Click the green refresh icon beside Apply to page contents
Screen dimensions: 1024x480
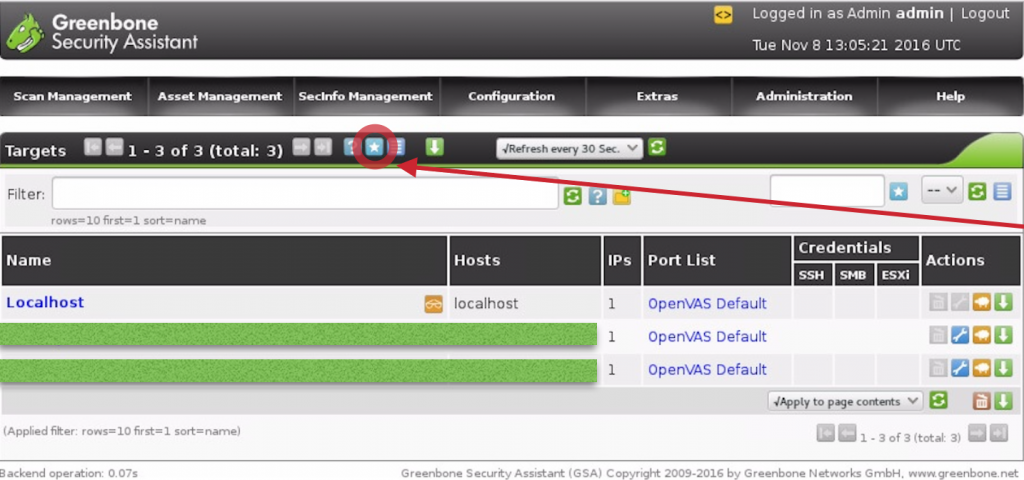(x=938, y=400)
